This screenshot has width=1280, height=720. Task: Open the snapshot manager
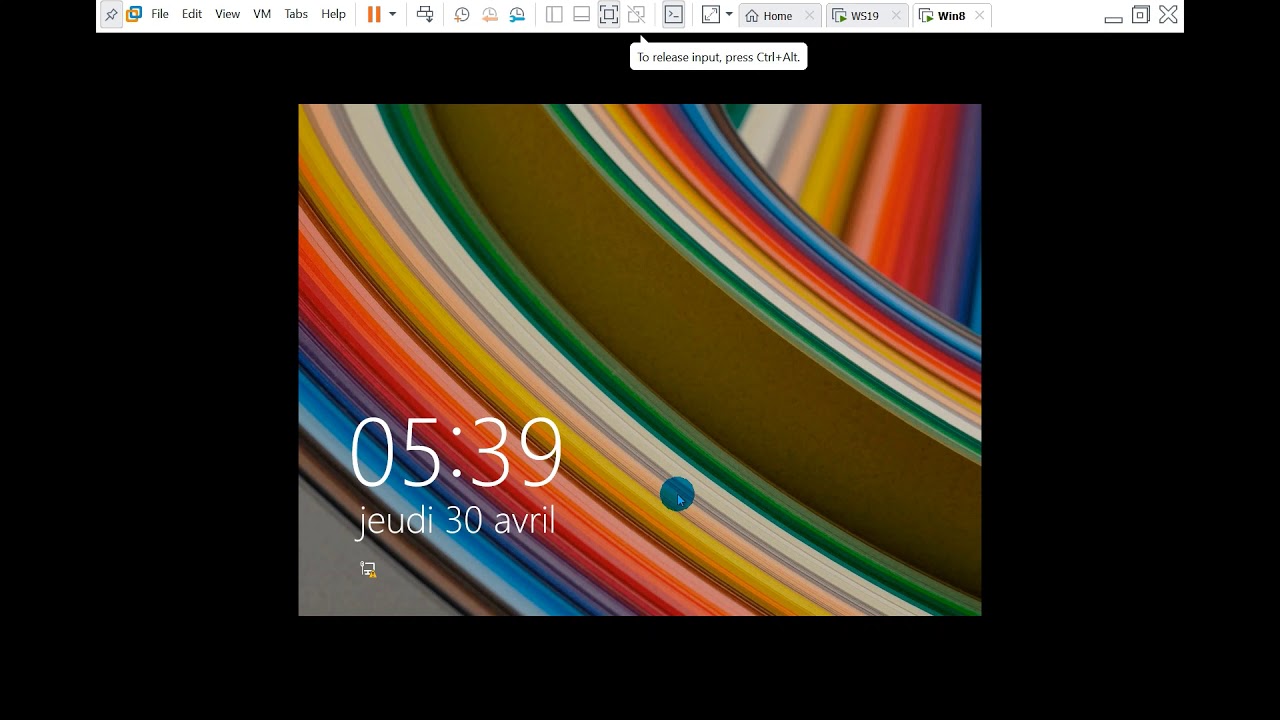click(517, 15)
